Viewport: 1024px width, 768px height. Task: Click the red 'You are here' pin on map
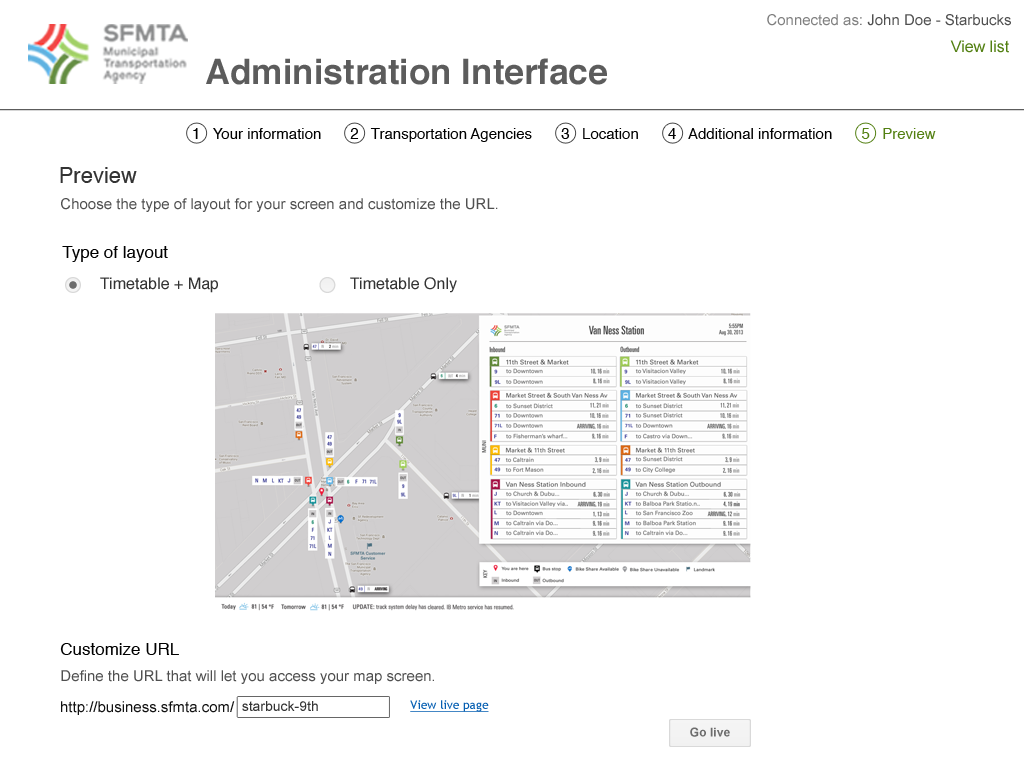click(321, 491)
